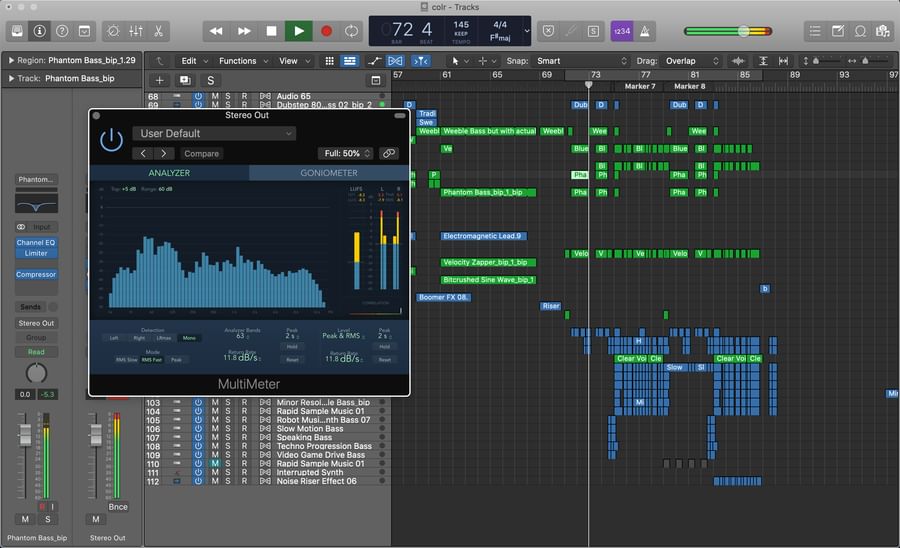The width and height of the screenshot is (900, 548).
Task: Go to next preset arrow
Action: (x=164, y=154)
